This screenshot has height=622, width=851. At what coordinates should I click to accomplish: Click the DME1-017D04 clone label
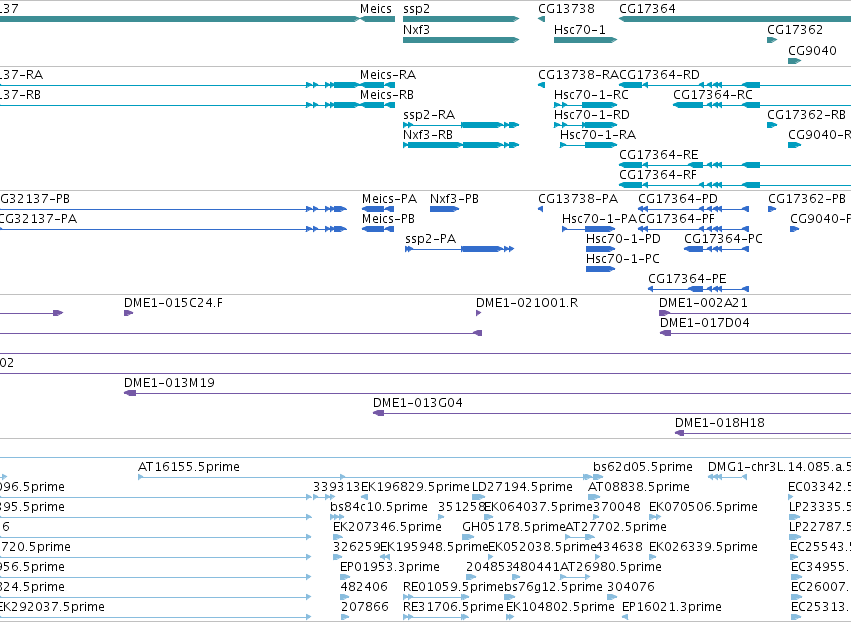click(704, 323)
